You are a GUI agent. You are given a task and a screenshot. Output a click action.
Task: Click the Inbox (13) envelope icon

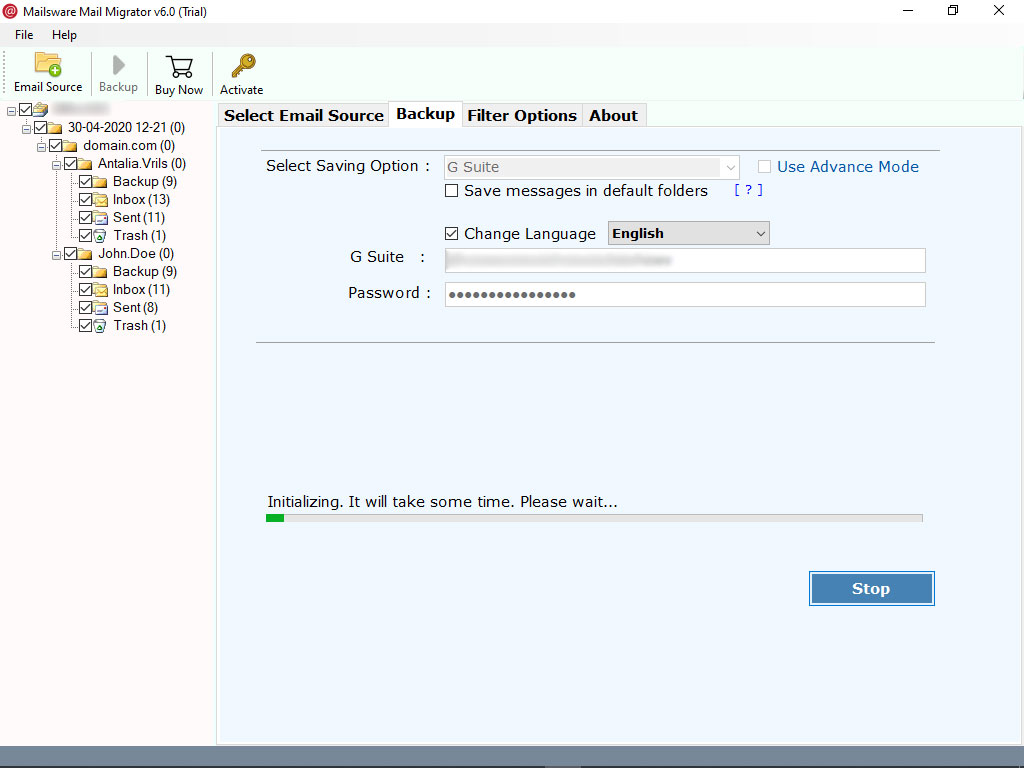(101, 199)
